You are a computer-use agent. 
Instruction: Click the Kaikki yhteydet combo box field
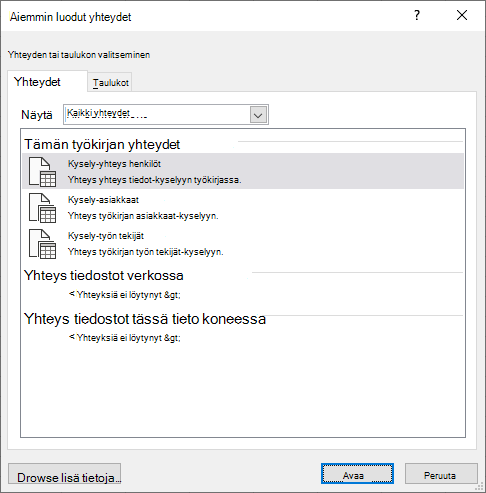click(166, 115)
